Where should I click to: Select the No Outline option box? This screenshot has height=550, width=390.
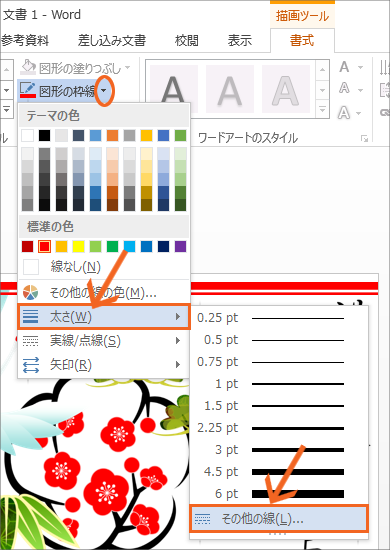coord(31,267)
